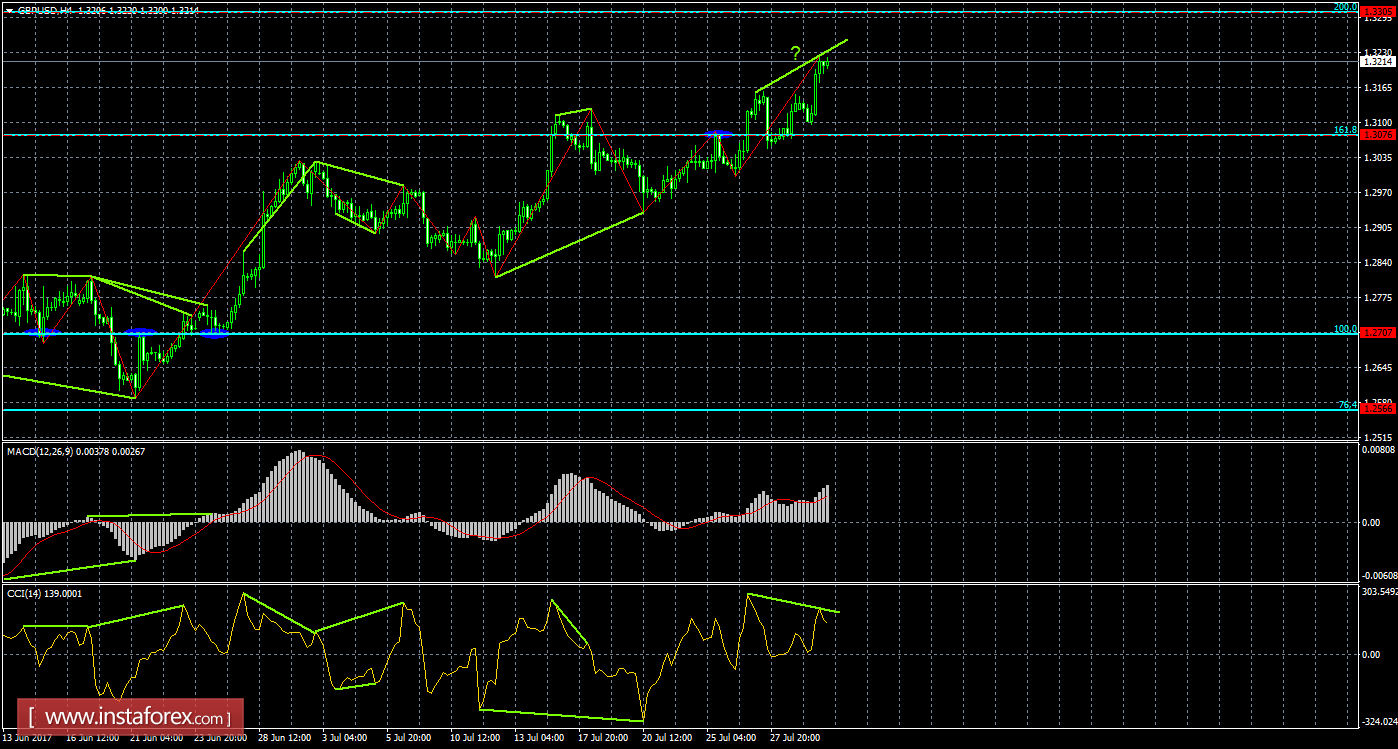Click the question mark annotation above the trendline
This screenshot has width=1398, height=749.
(x=794, y=54)
